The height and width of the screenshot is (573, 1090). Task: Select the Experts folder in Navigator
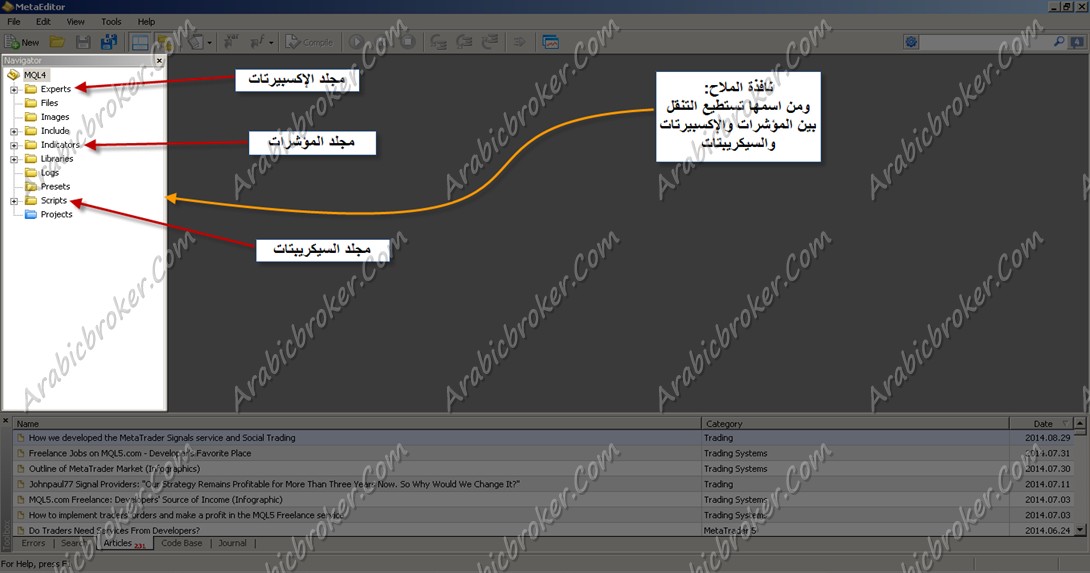pos(55,89)
